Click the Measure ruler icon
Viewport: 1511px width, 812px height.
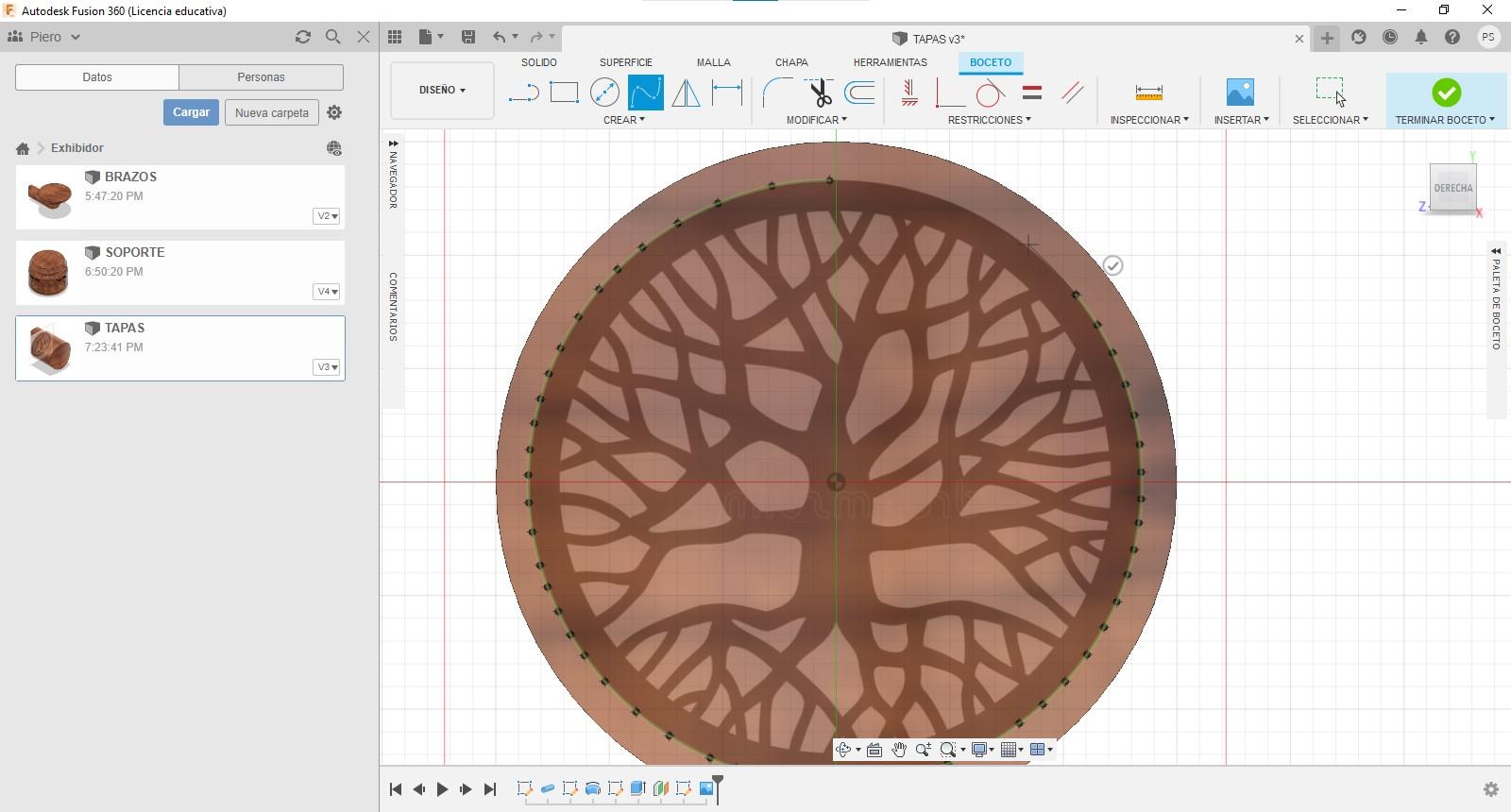click(x=1148, y=93)
